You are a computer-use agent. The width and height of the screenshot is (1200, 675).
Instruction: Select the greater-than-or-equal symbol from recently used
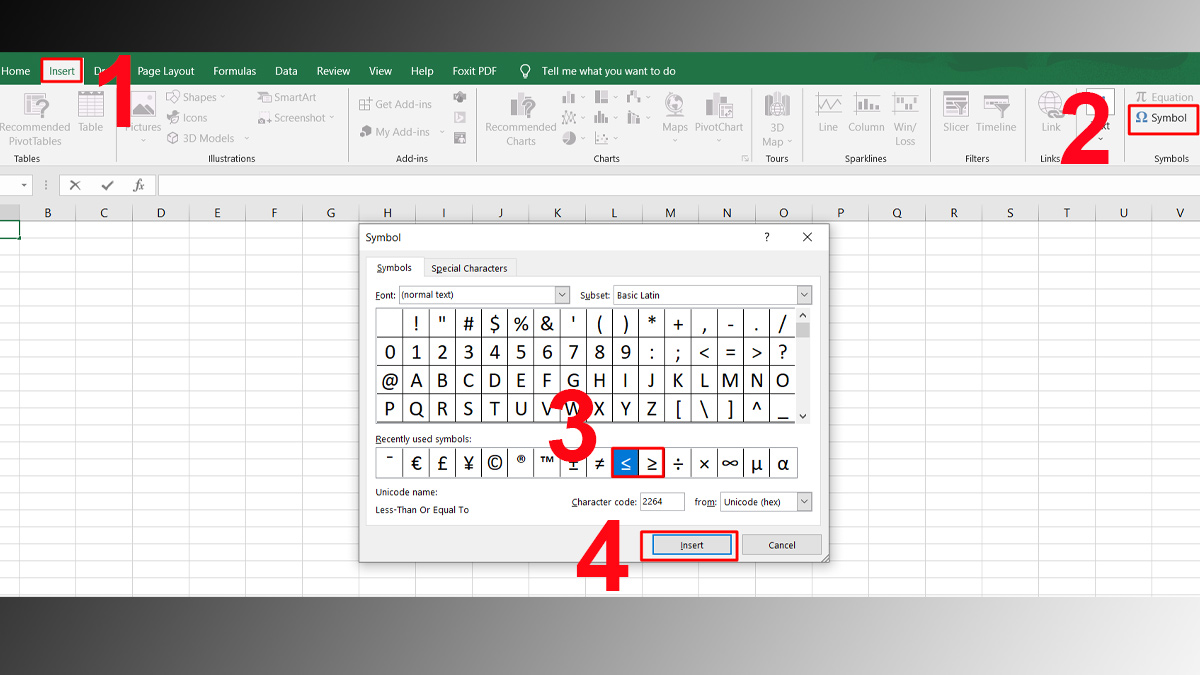(x=651, y=462)
